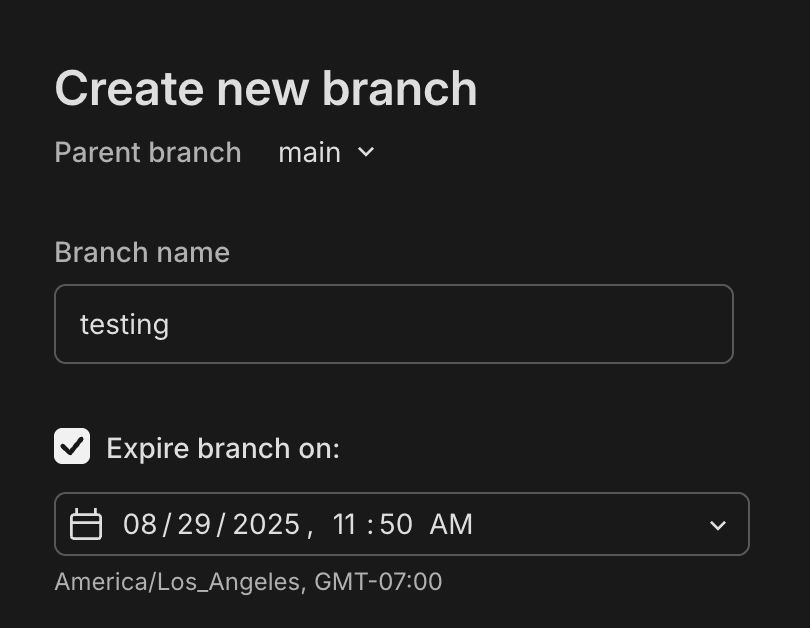Click the GMT-07:00 offset text
Image resolution: width=810 pixels, height=628 pixels.
pos(378,581)
